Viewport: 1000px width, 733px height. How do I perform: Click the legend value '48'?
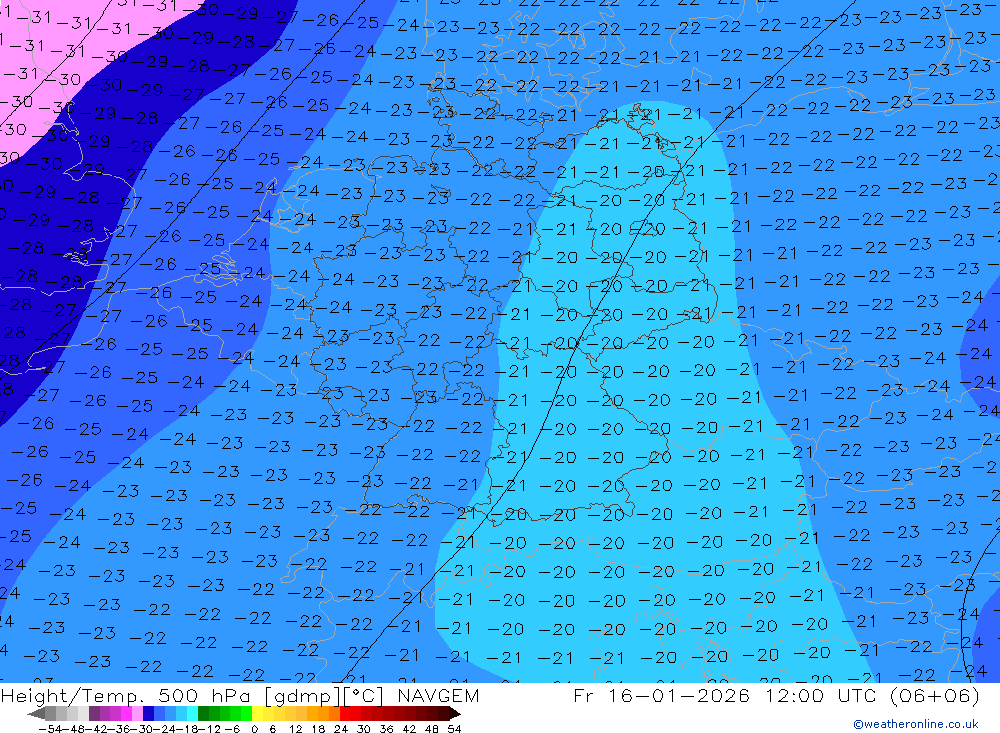[432, 729]
